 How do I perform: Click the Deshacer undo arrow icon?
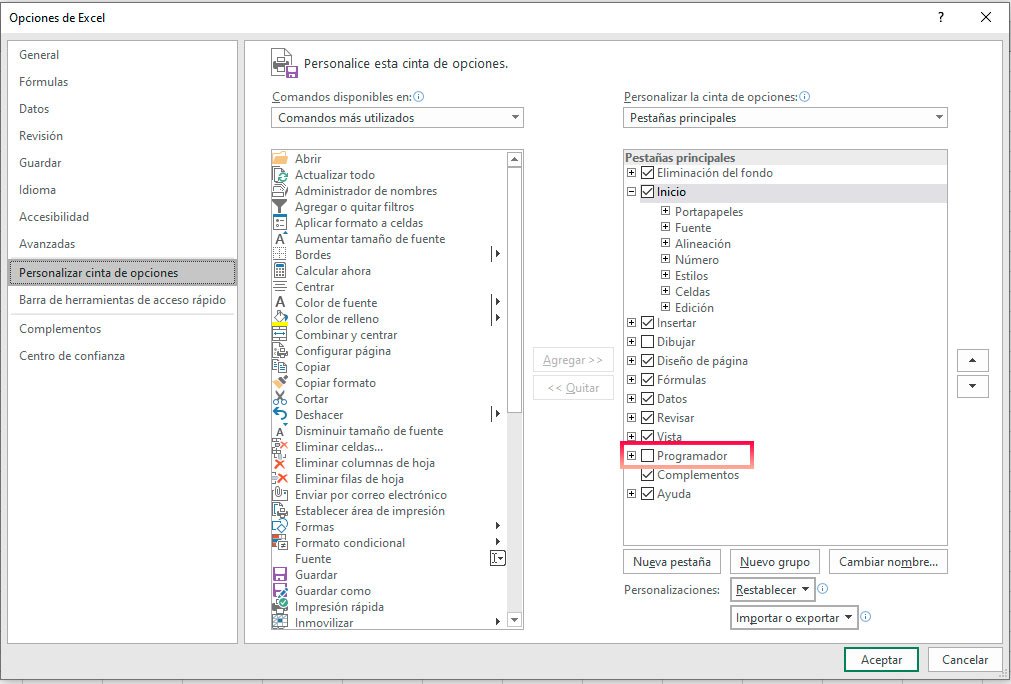[280, 415]
